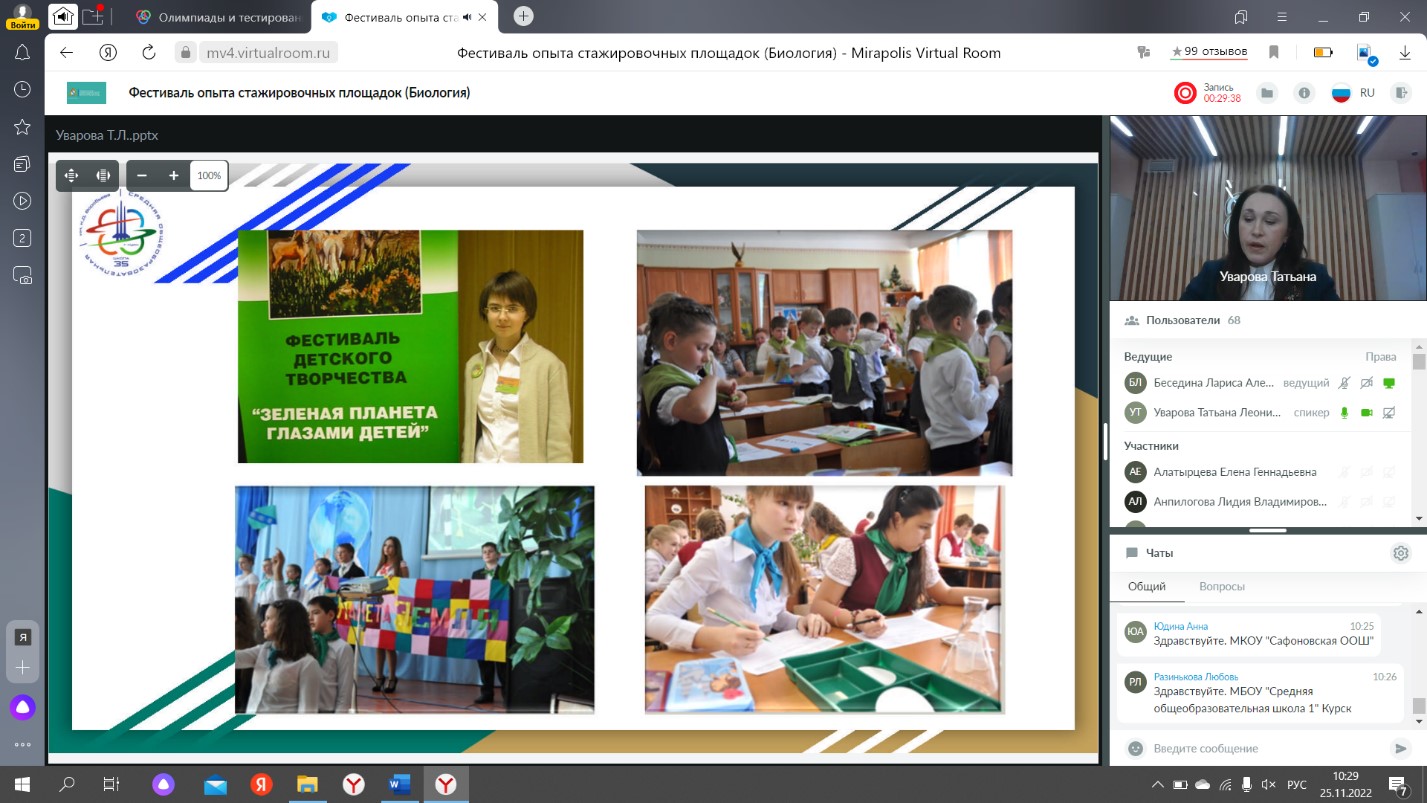Open a new browser tab
The width and height of the screenshot is (1427, 803).
click(523, 16)
